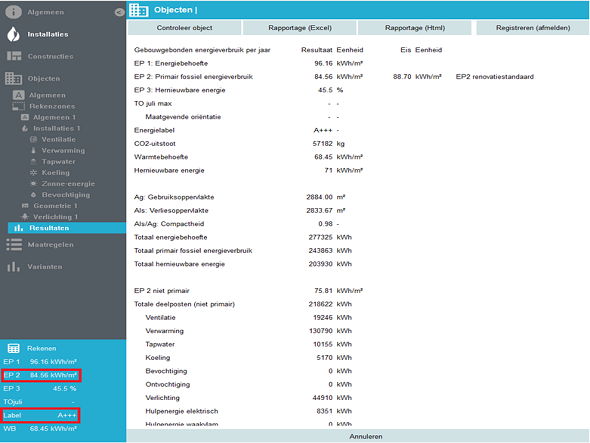Select the highlighted Resultaten item

pyautogui.click(x=67, y=228)
